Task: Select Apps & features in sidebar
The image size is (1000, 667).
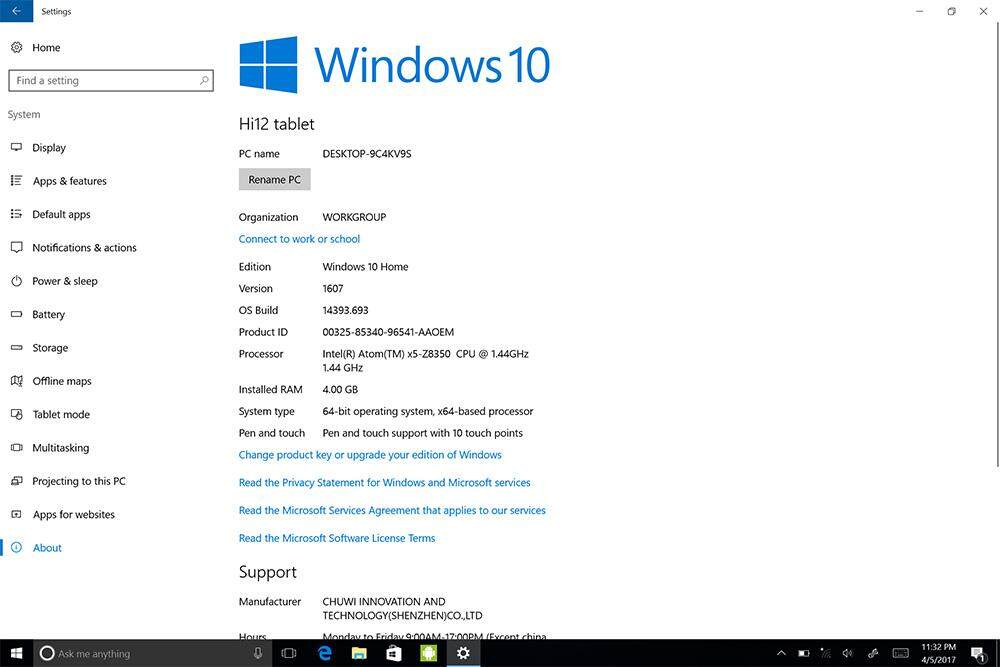Action: point(69,181)
